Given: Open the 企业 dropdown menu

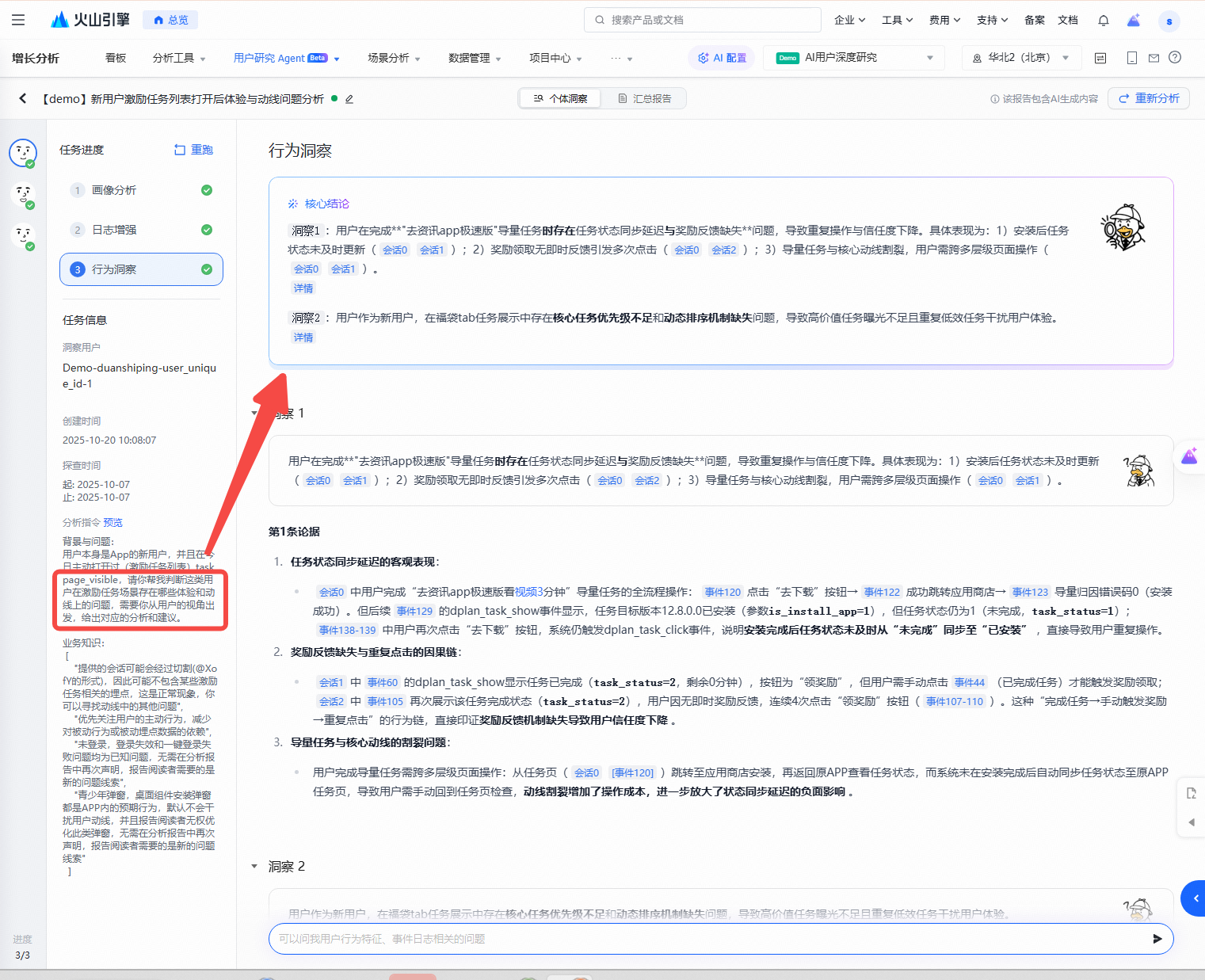Looking at the screenshot, I should [849, 20].
